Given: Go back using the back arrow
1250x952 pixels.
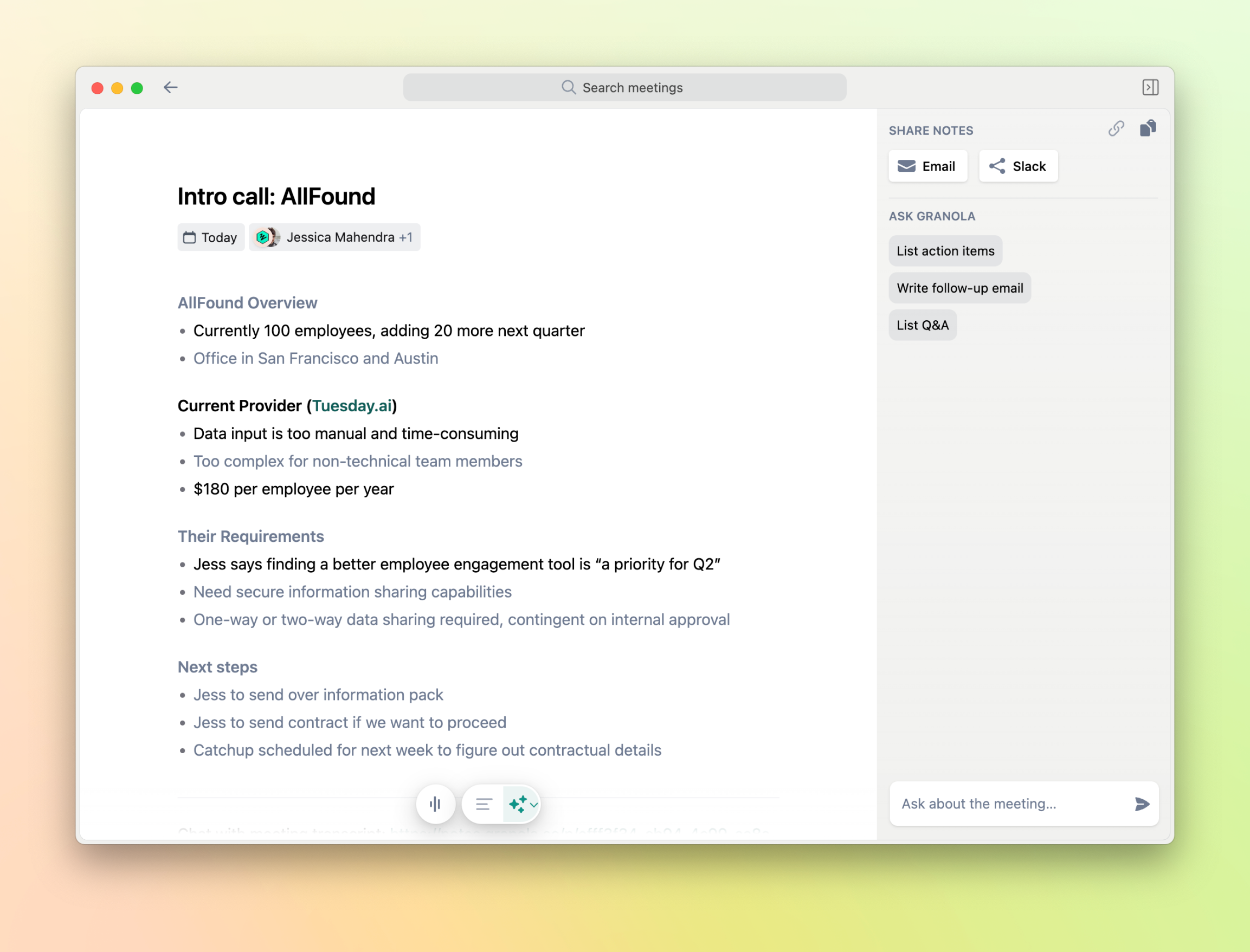Looking at the screenshot, I should (x=170, y=87).
